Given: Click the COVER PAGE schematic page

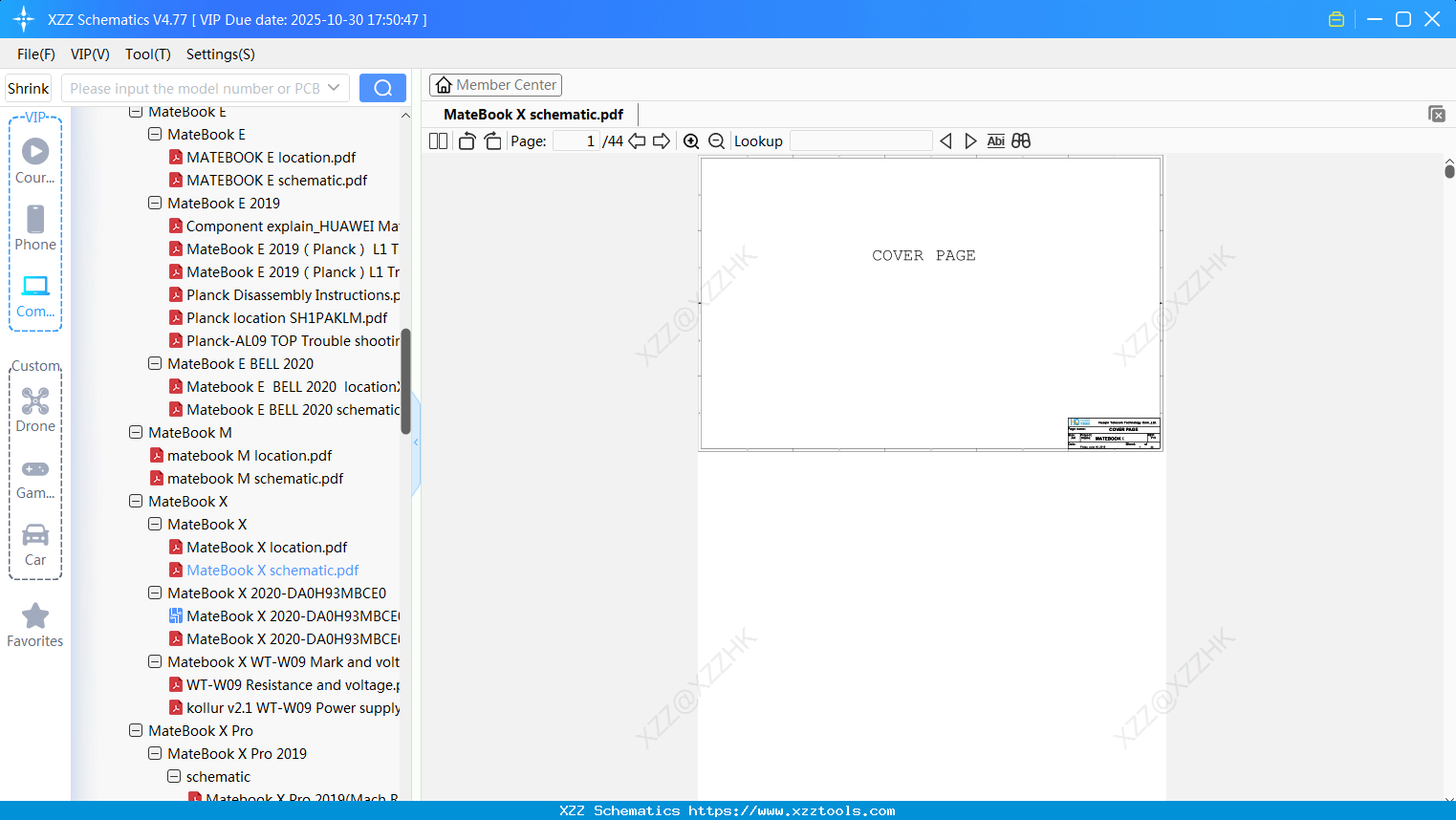Looking at the screenshot, I should point(931,303).
